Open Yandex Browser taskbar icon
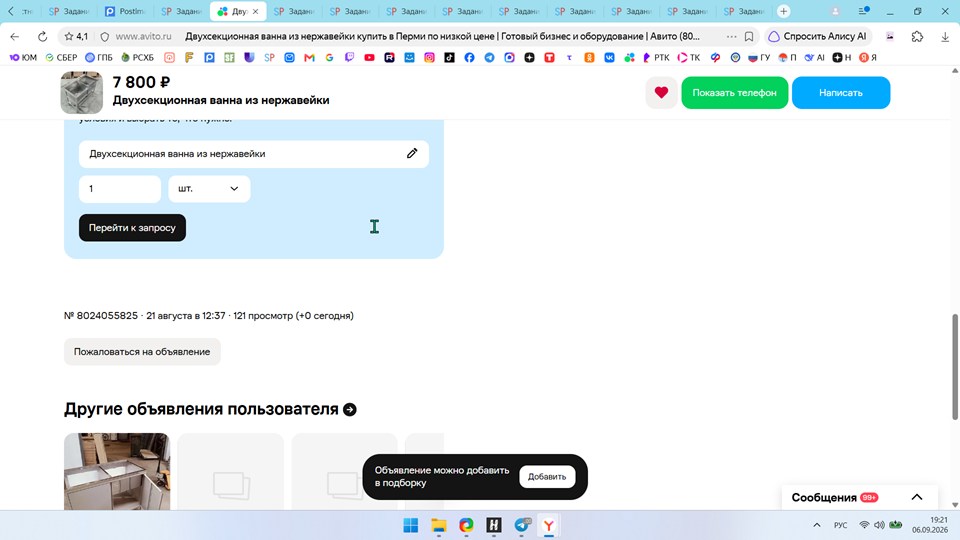Image resolution: width=960 pixels, height=540 pixels. pos(549,525)
